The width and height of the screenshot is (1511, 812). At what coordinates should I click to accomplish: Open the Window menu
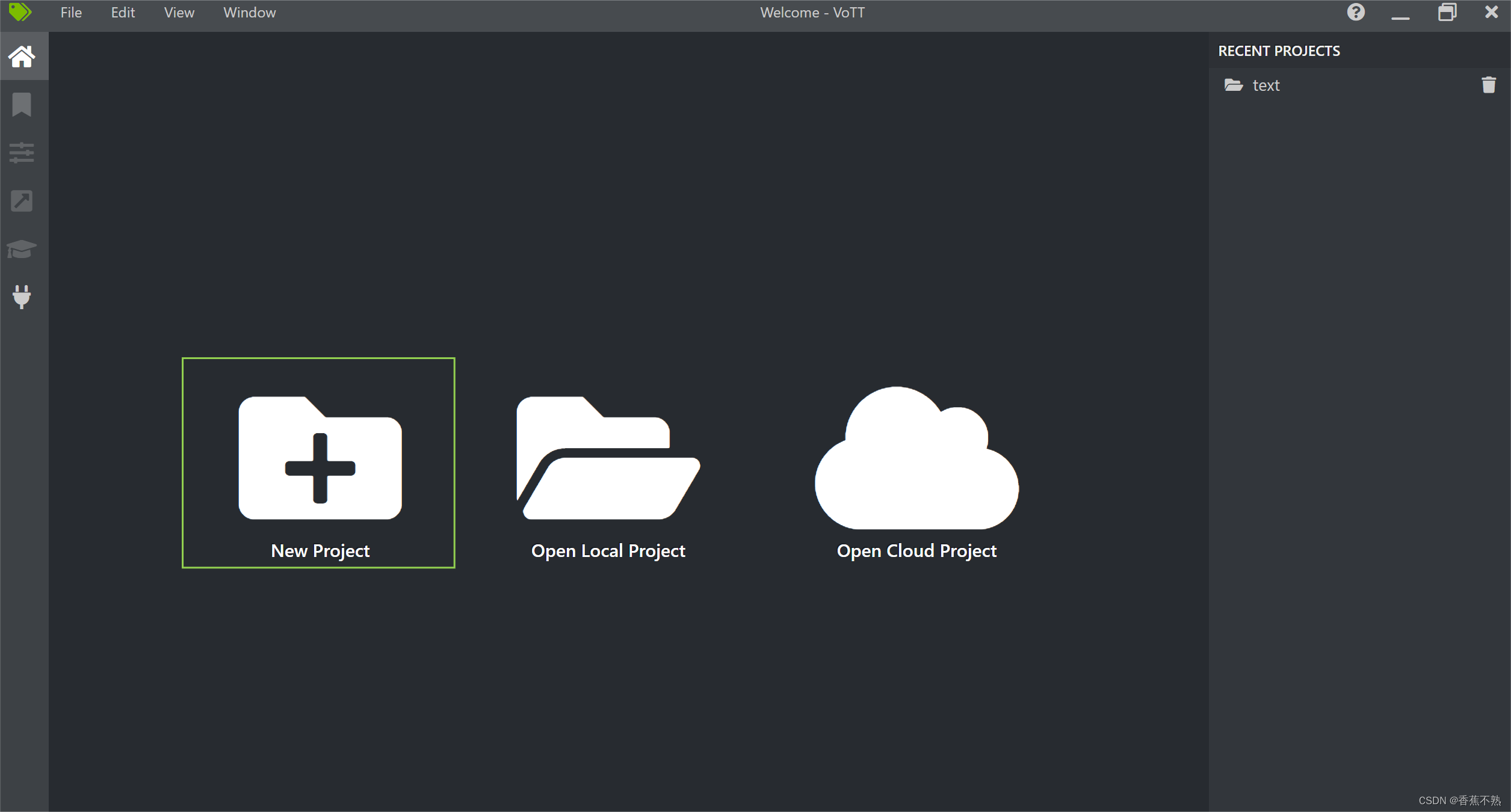249,13
